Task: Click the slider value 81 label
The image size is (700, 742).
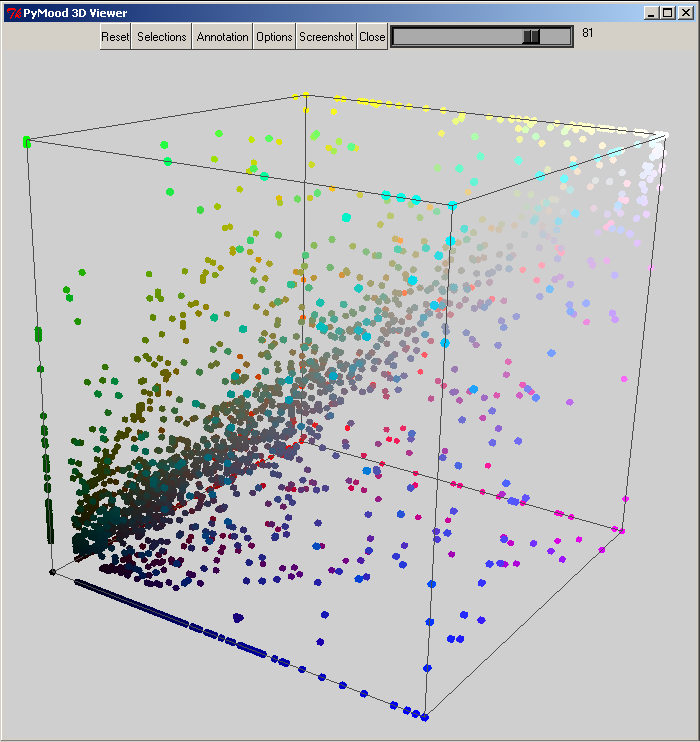Action: coord(587,33)
